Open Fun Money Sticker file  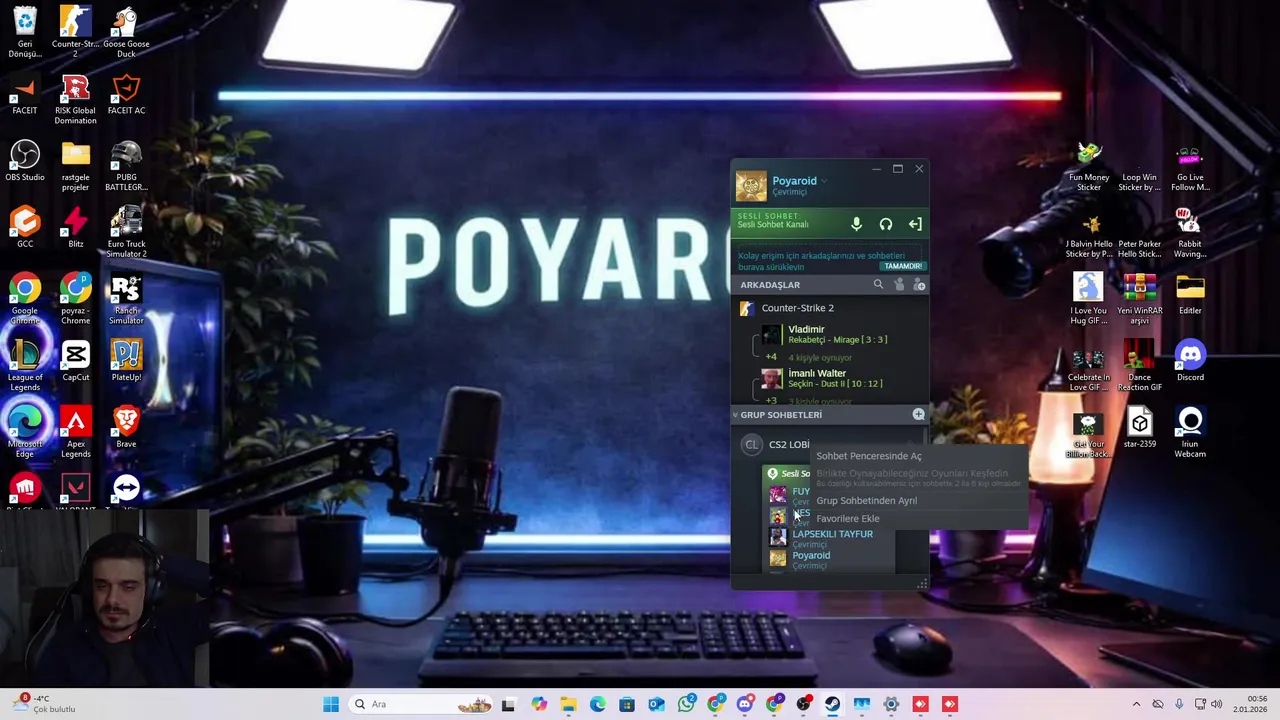1089,166
